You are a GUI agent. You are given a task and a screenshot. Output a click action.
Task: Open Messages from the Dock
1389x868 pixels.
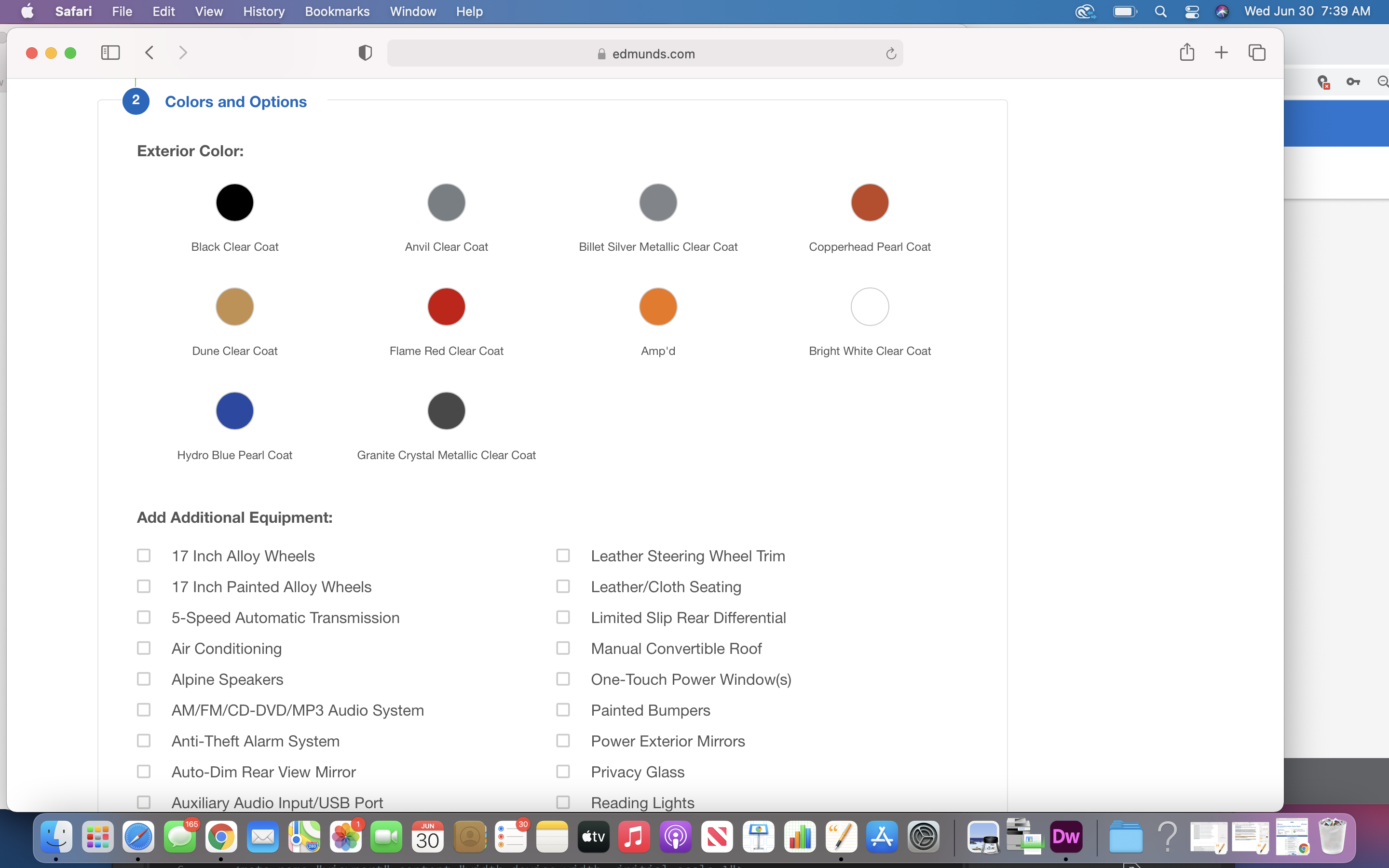click(x=180, y=837)
